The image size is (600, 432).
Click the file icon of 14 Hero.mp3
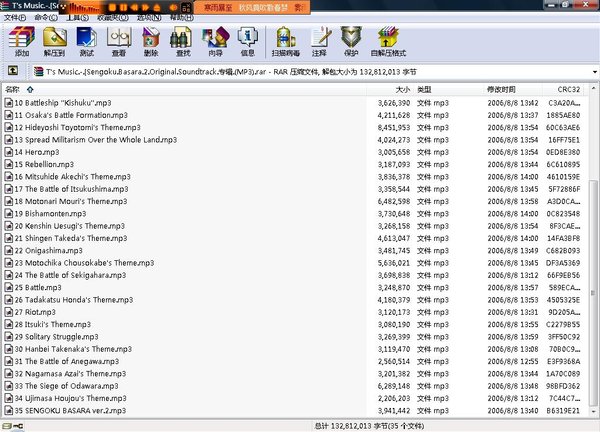coord(8,152)
